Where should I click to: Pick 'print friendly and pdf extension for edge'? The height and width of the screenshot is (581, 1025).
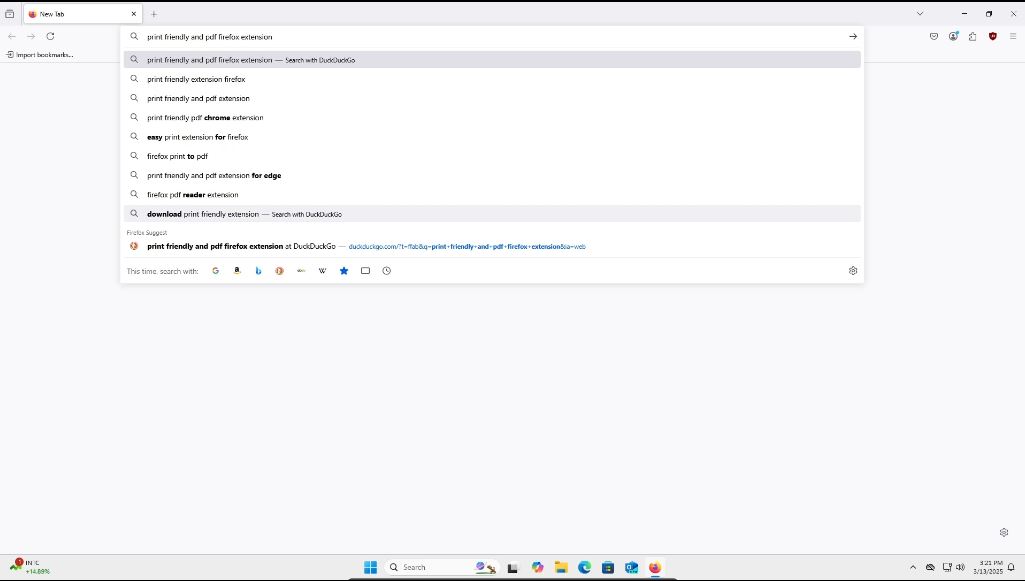click(x=492, y=176)
